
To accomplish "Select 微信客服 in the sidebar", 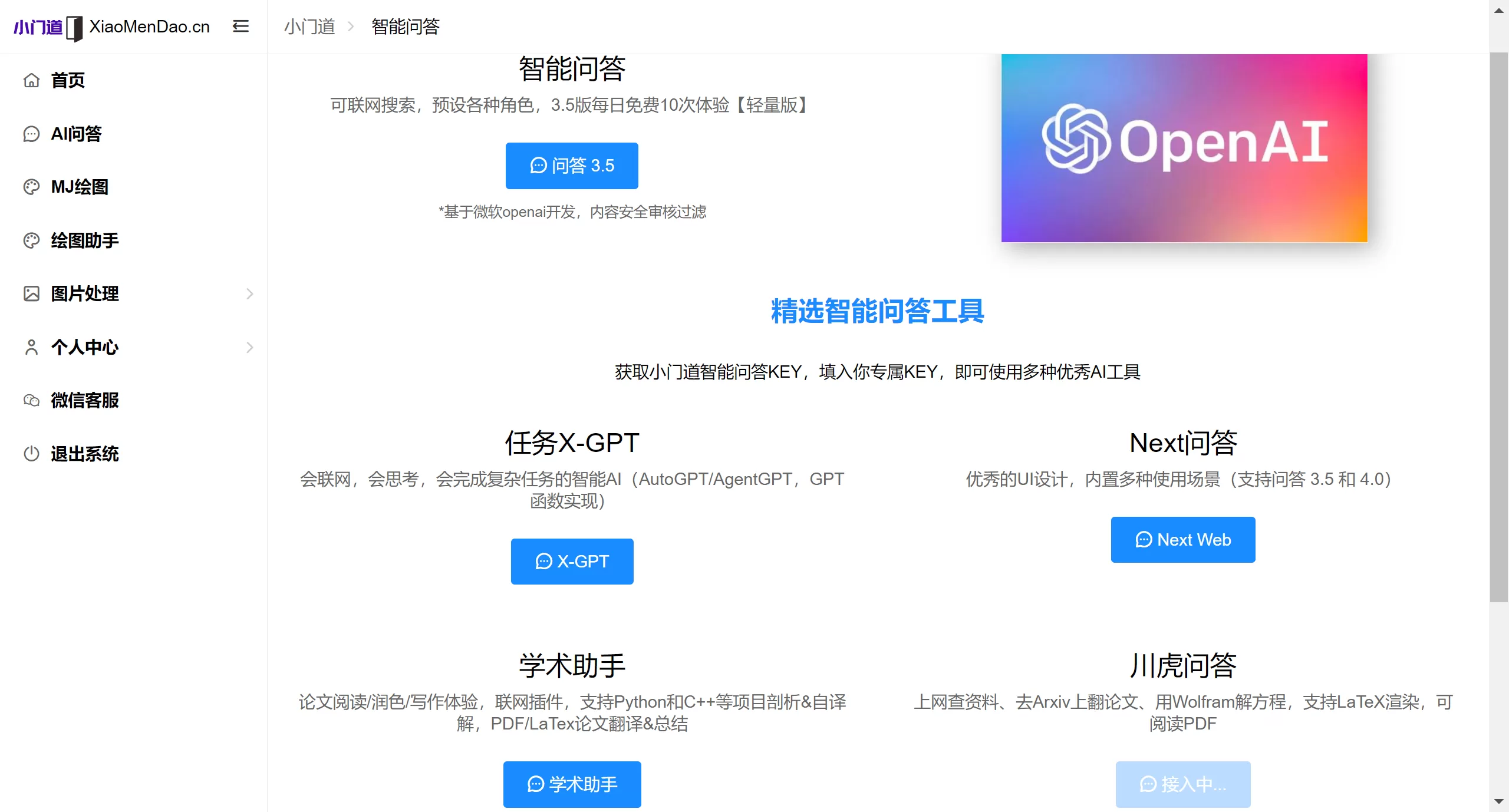I will [85, 401].
